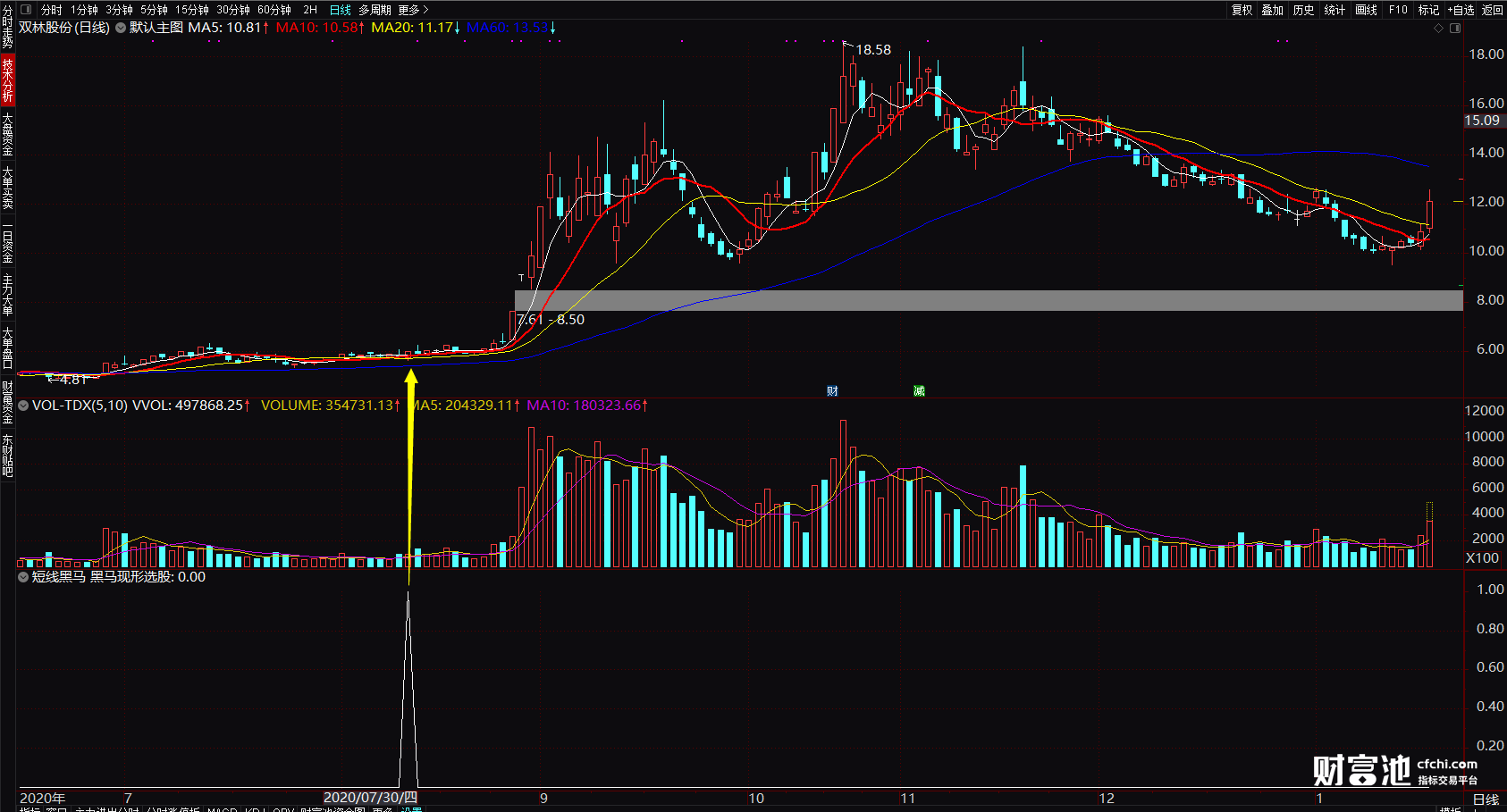Screen dimensions: 1507x812
Task: Select the 60分钟 period
Action: tap(274, 10)
